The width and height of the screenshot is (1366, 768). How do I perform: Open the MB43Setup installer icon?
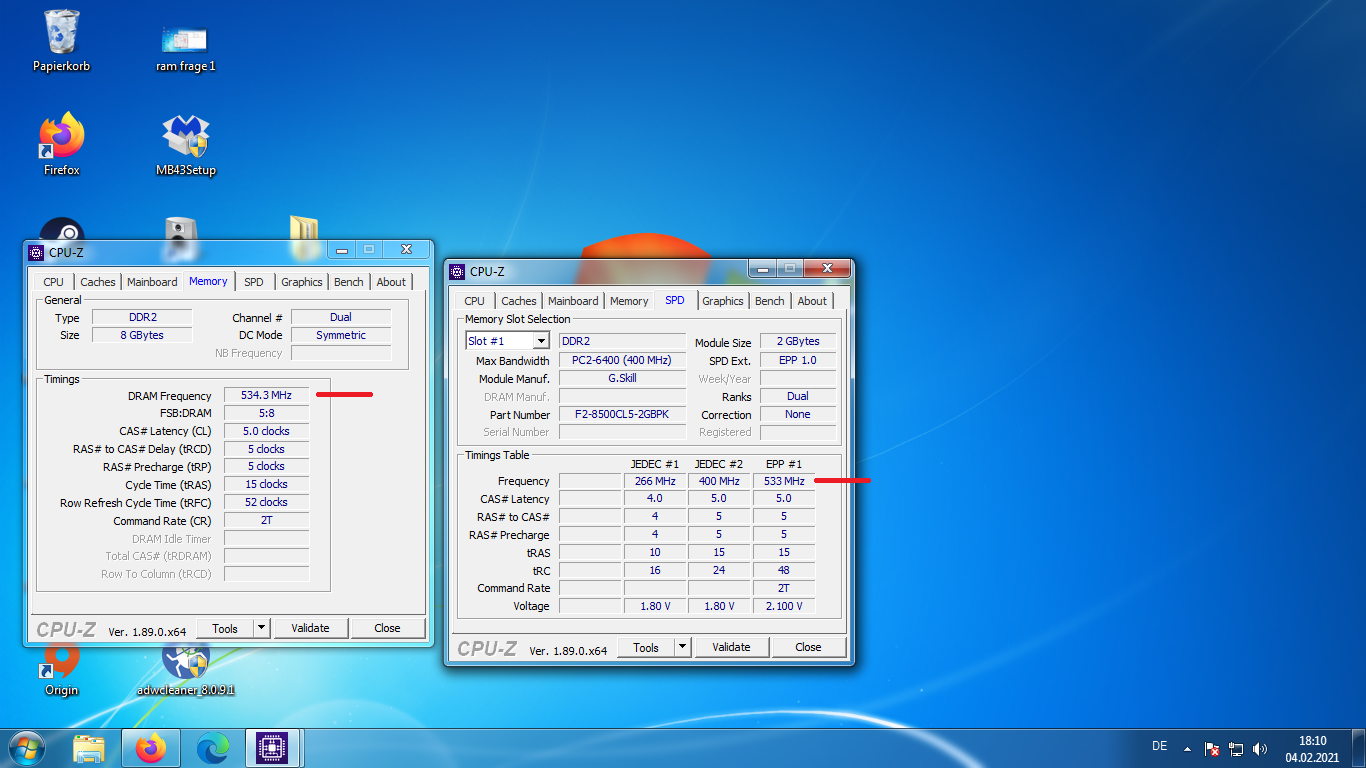pos(186,144)
